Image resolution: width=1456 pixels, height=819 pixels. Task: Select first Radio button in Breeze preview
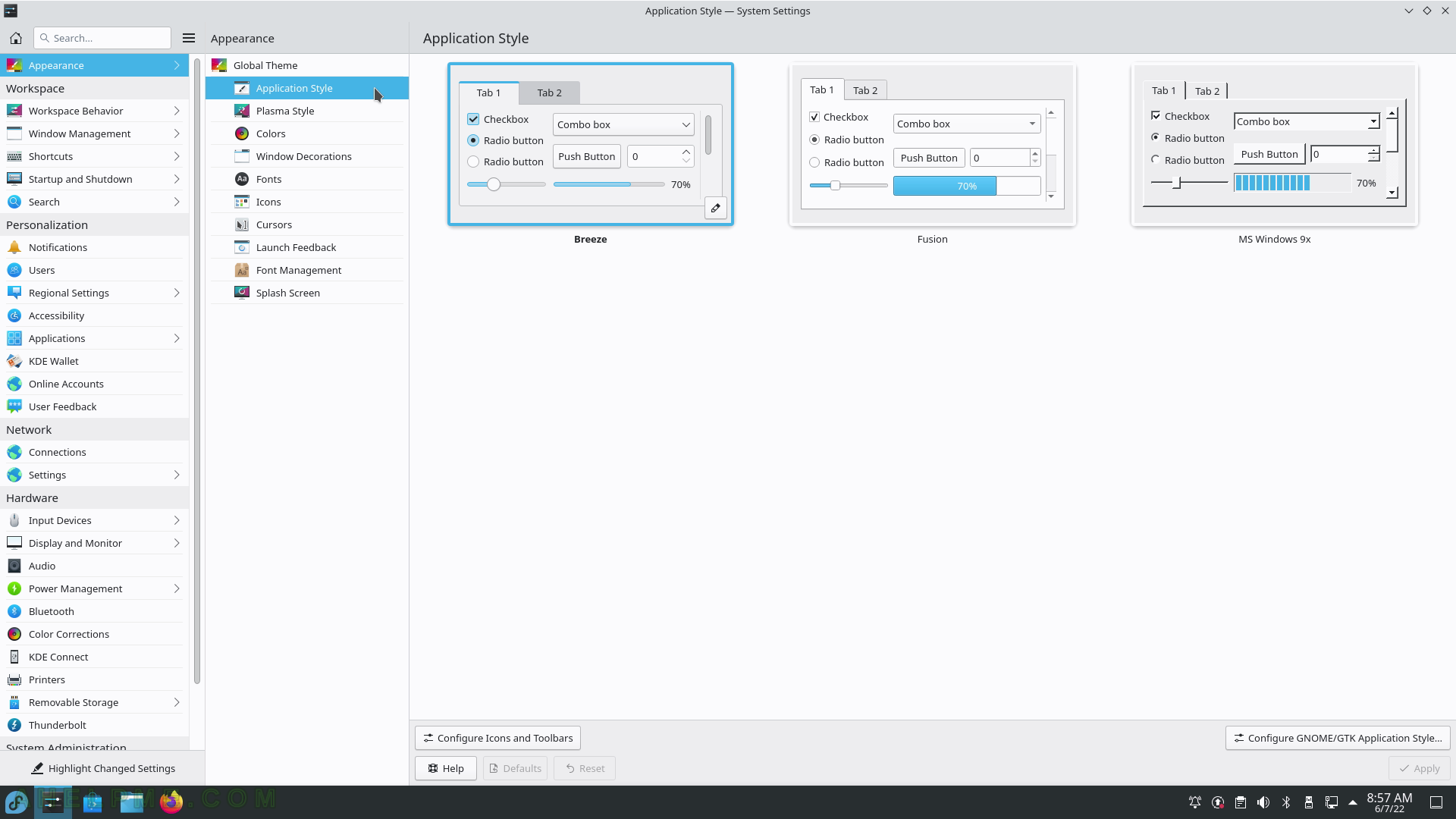(x=473, y=140)
